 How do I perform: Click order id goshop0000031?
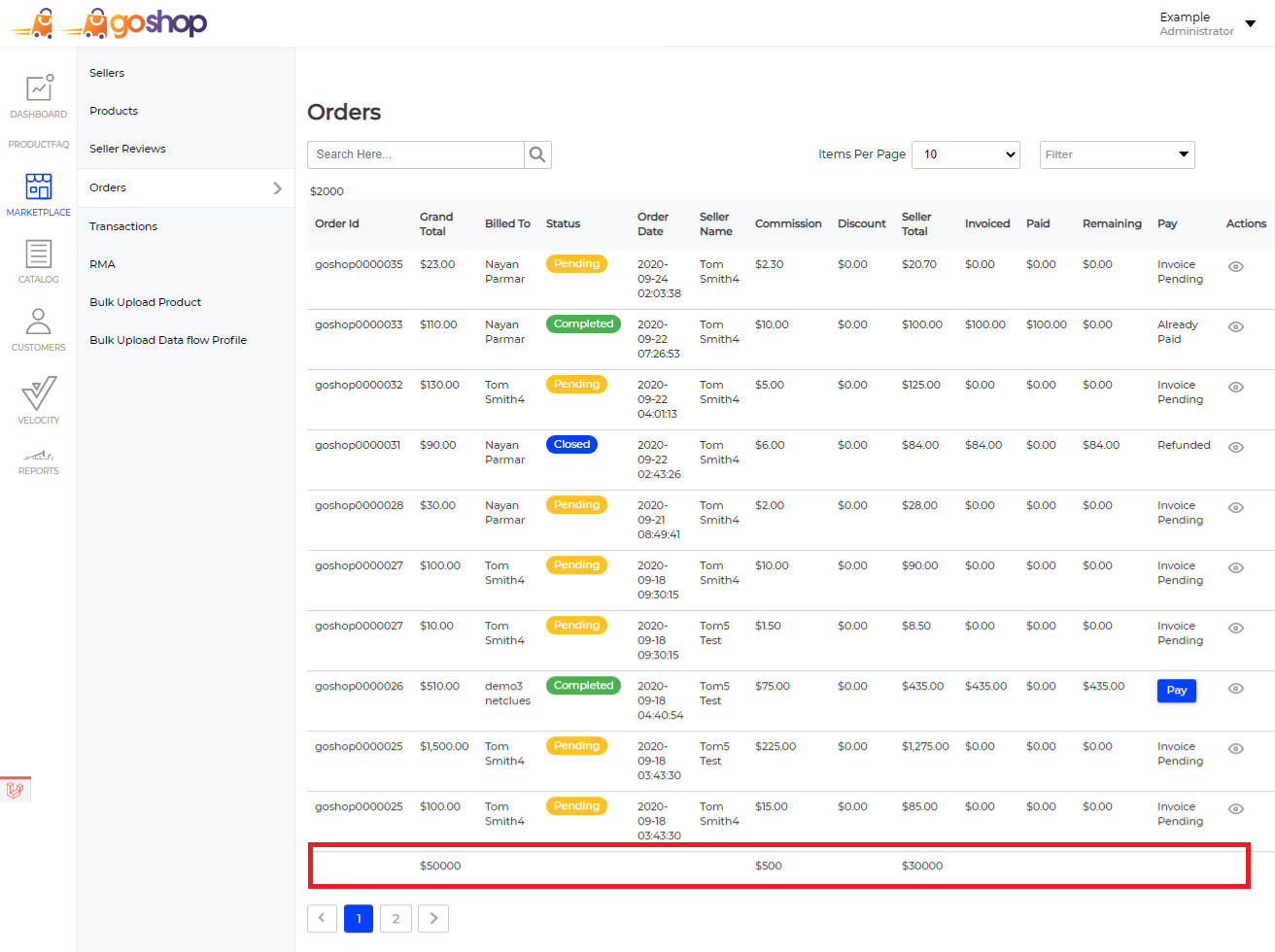(x=358, y=445)
